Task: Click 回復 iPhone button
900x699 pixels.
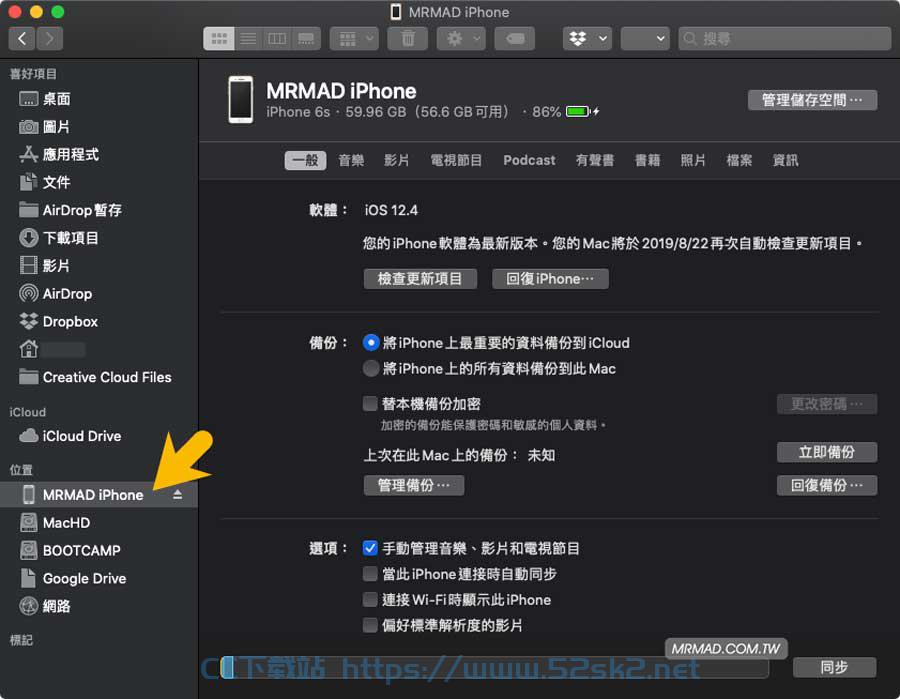Action: (550, 279)
